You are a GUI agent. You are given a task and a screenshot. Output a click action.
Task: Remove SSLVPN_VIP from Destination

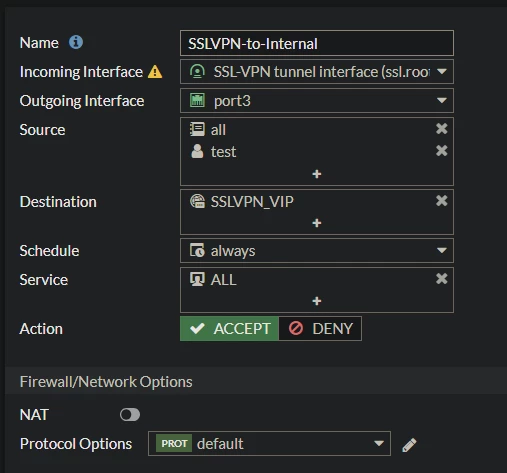442,201
